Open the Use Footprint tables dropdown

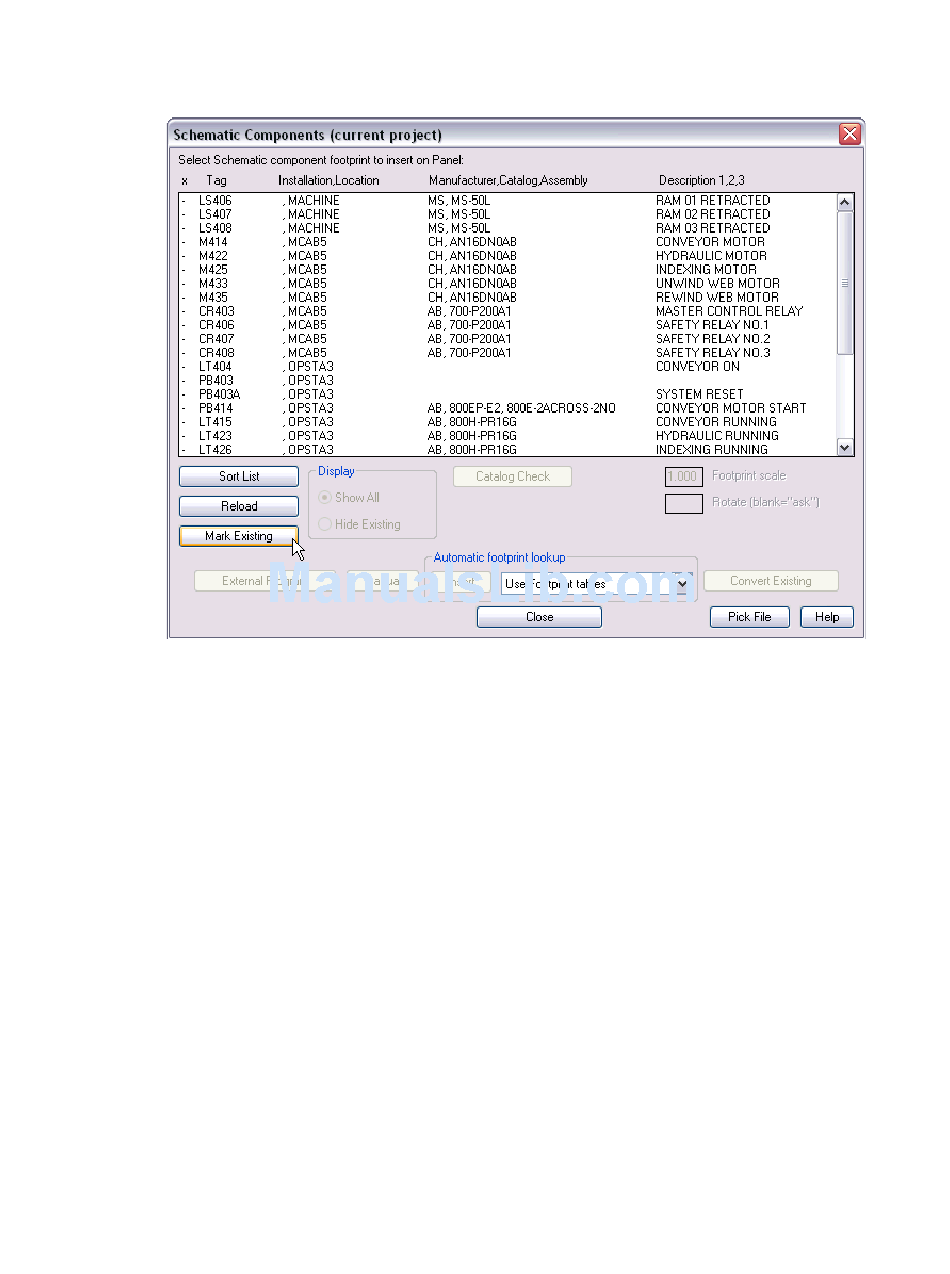tap(684, 584)
